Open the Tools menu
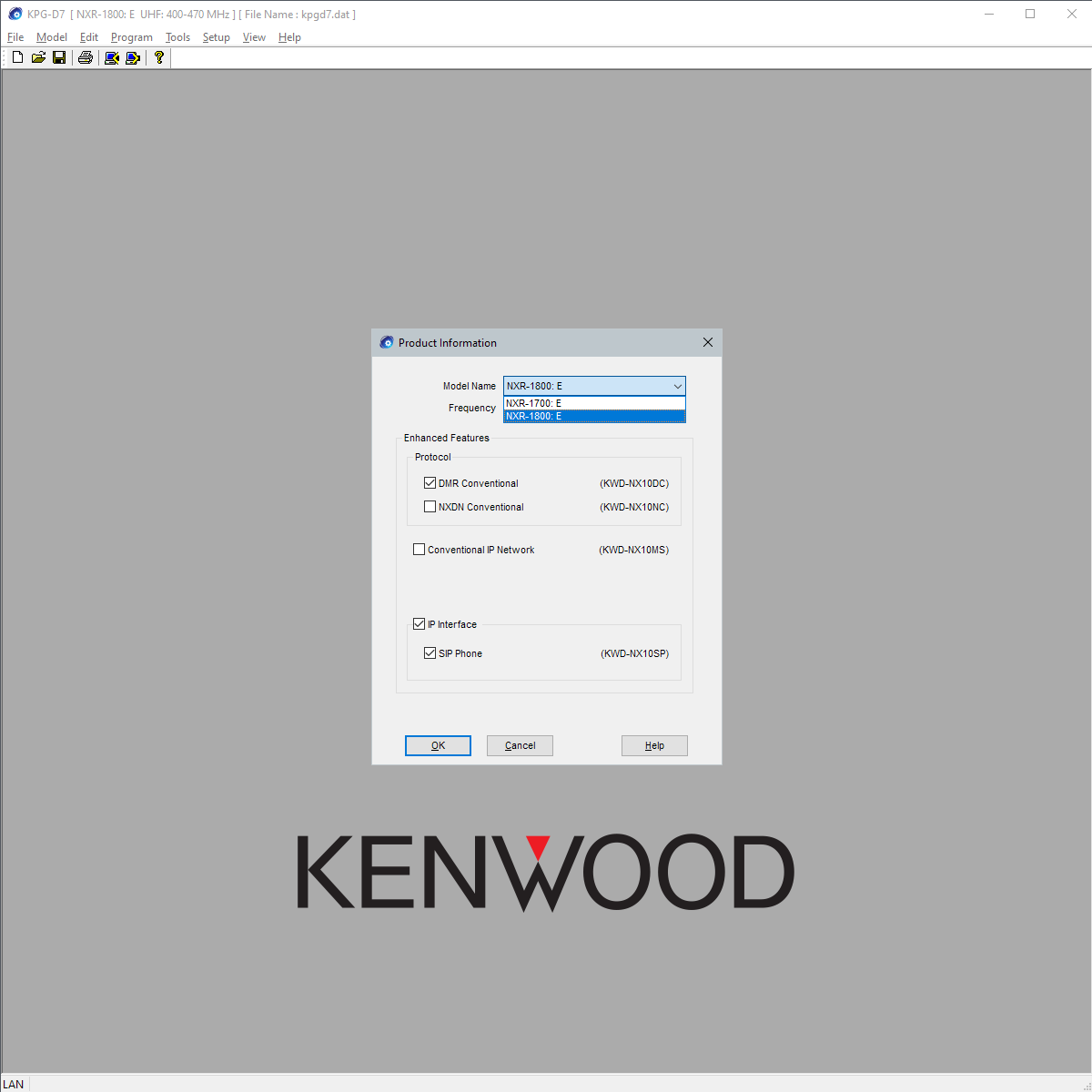Screen dimensions: 1092x1092 177,37
